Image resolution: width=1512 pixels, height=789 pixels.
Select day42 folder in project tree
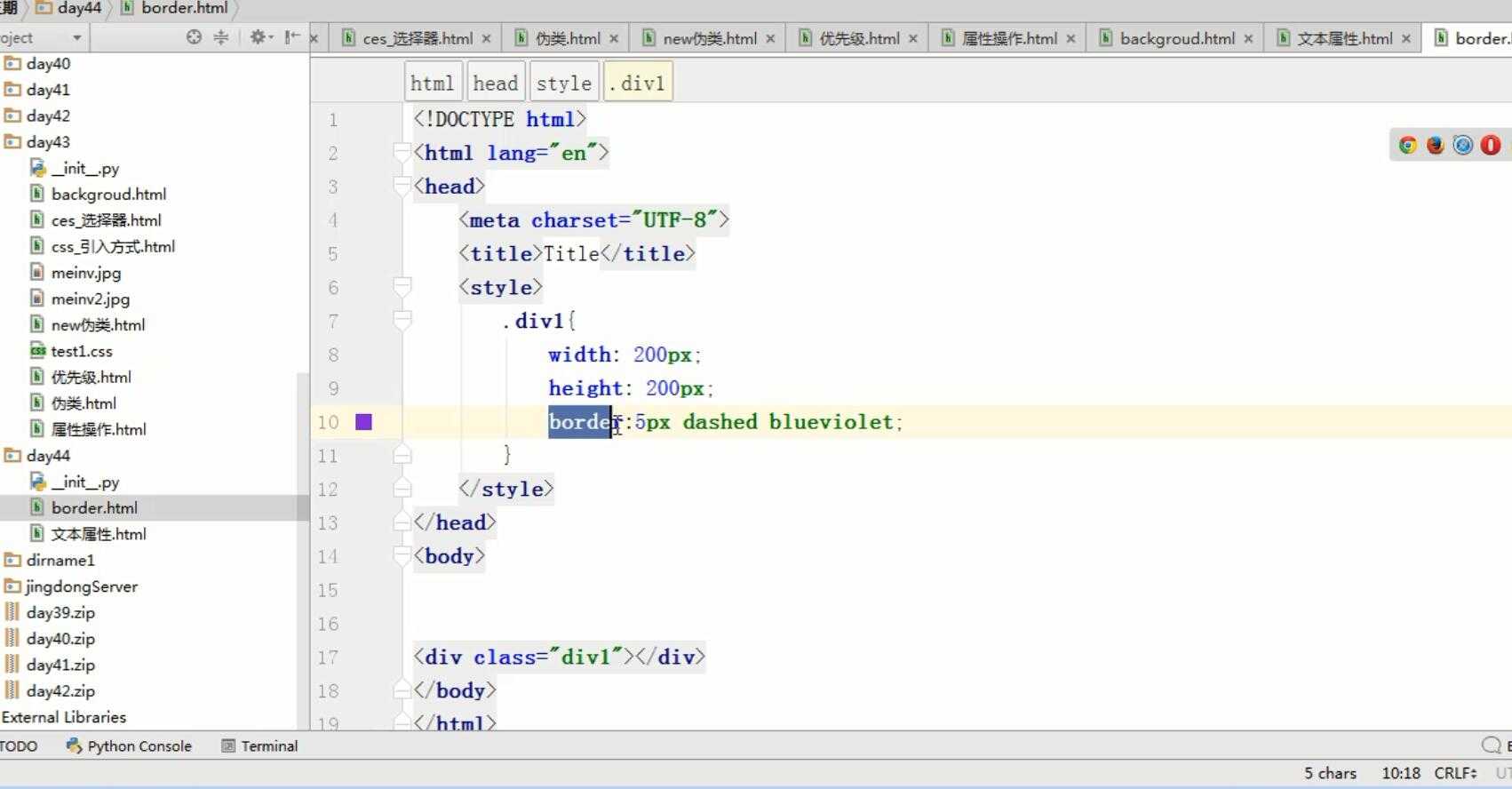[48, 116]
